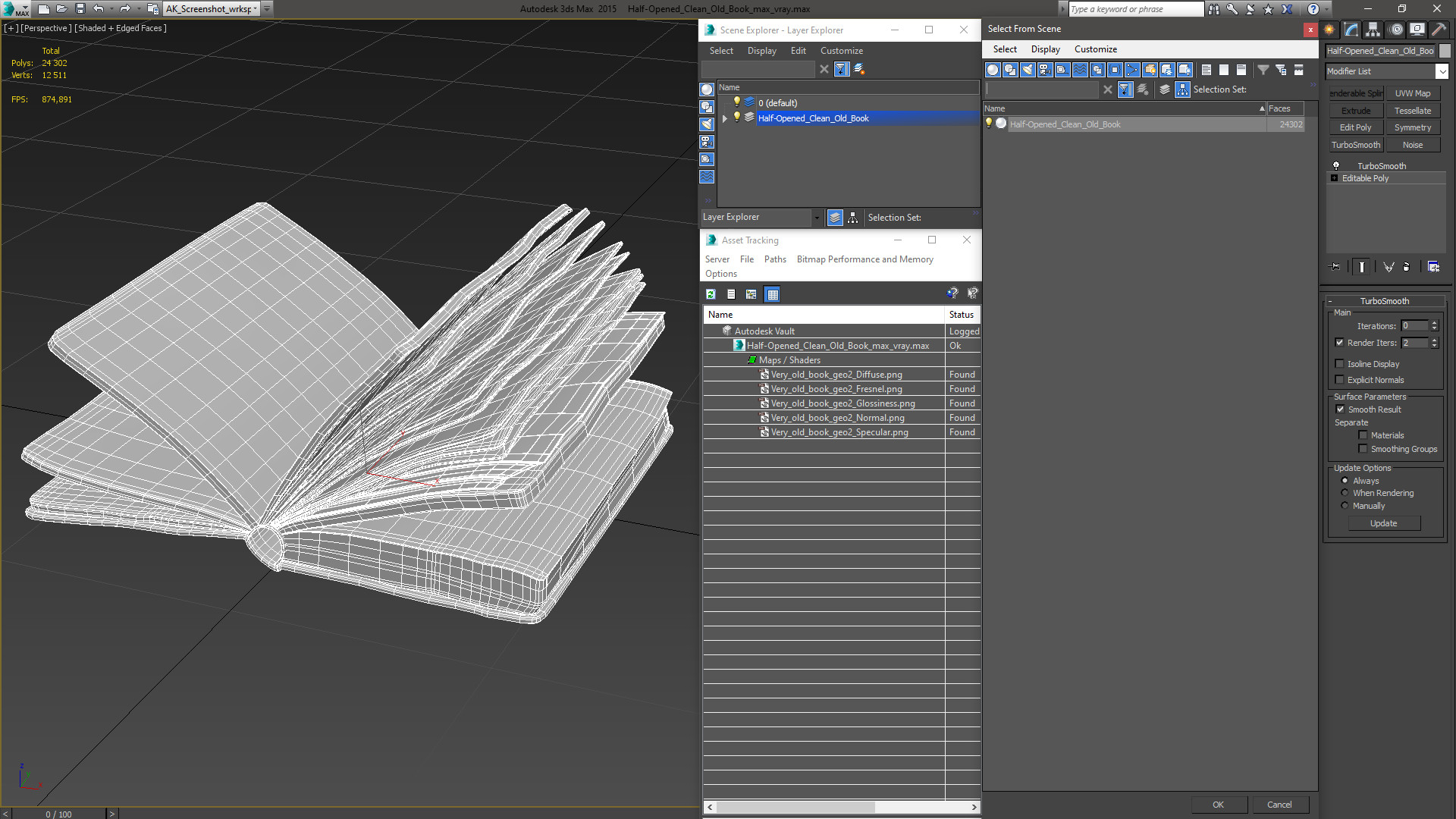Expand Half-Opened_Clean_Old_Book layer tree arrow

coord(725,118)
